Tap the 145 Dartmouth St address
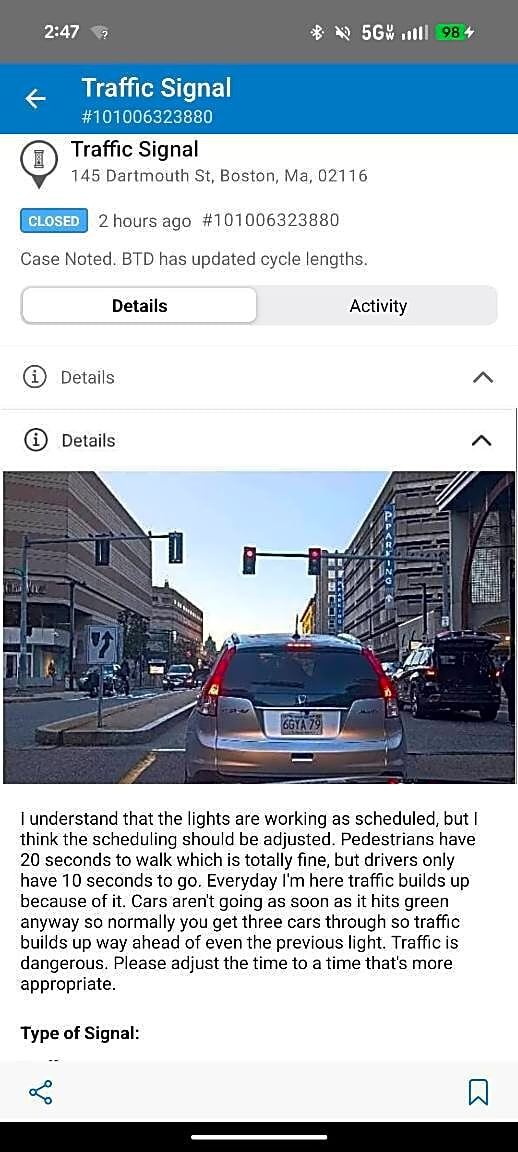518x1152 pixels. coord(219,176)
